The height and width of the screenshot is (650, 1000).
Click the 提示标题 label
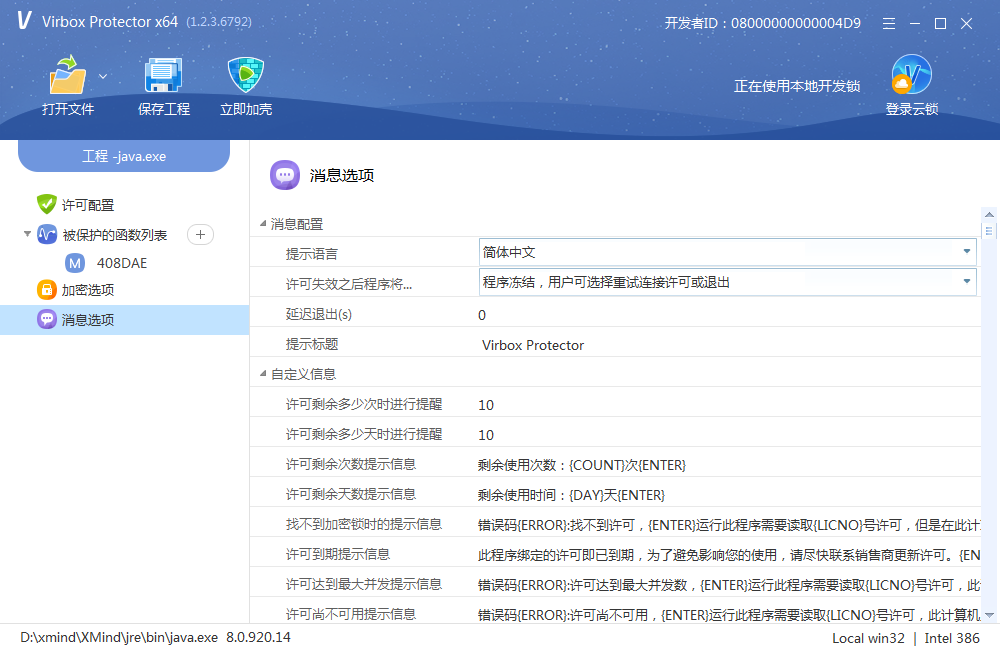[x=311, y=344]
